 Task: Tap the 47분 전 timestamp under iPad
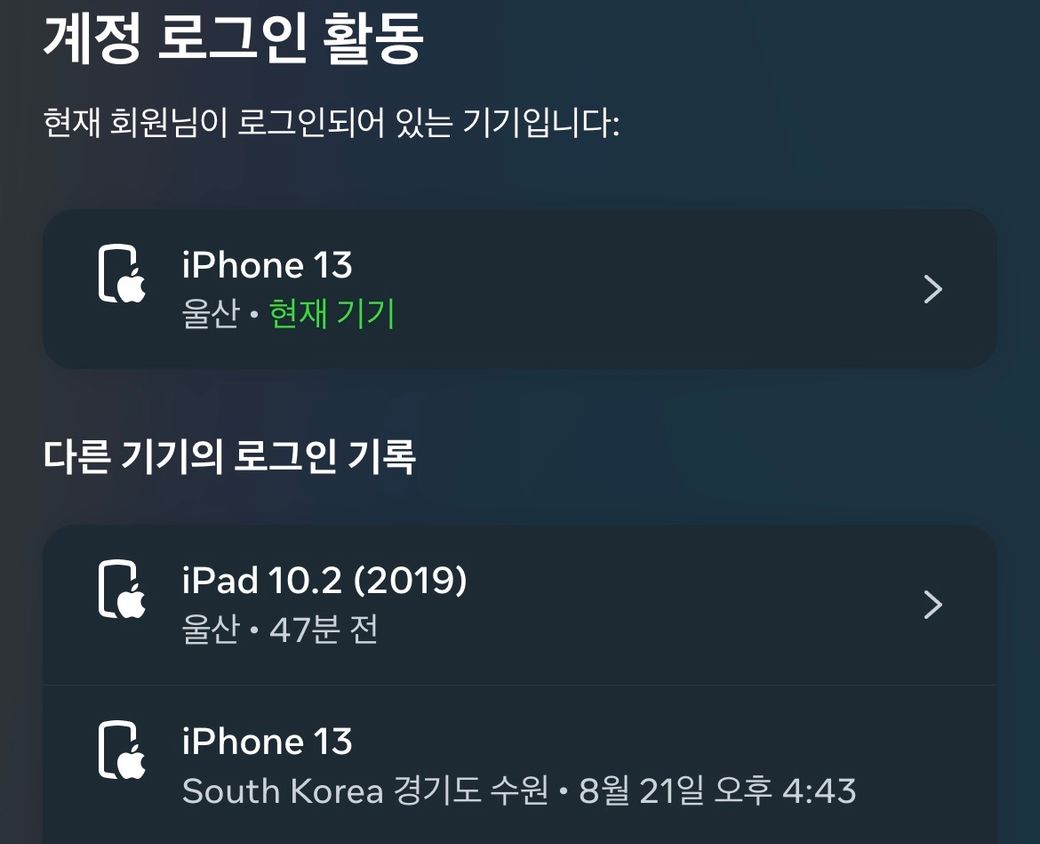[324, 628]
